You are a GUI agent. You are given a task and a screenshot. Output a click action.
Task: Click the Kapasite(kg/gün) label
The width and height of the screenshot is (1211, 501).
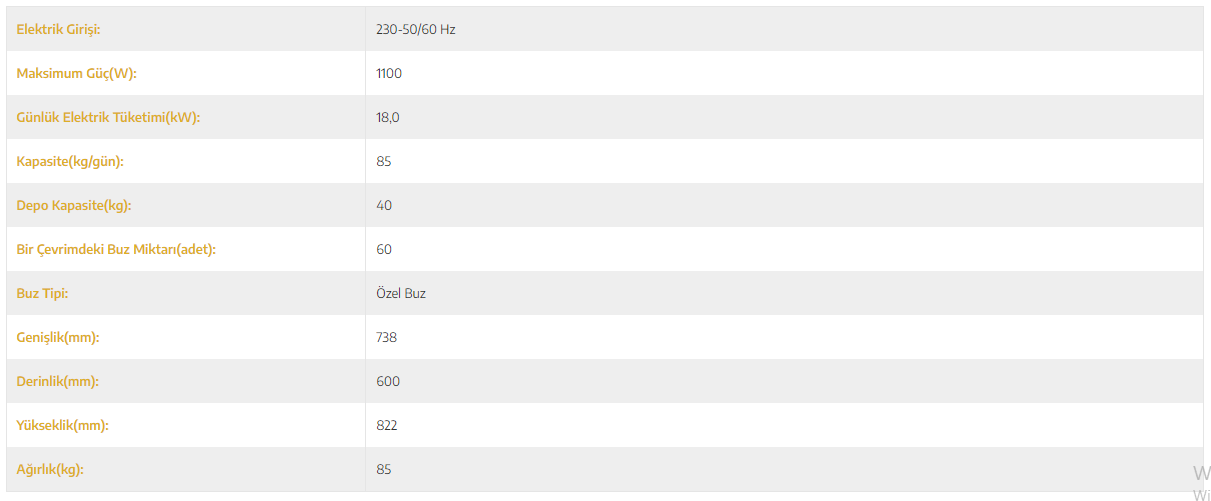pos(70,162)
